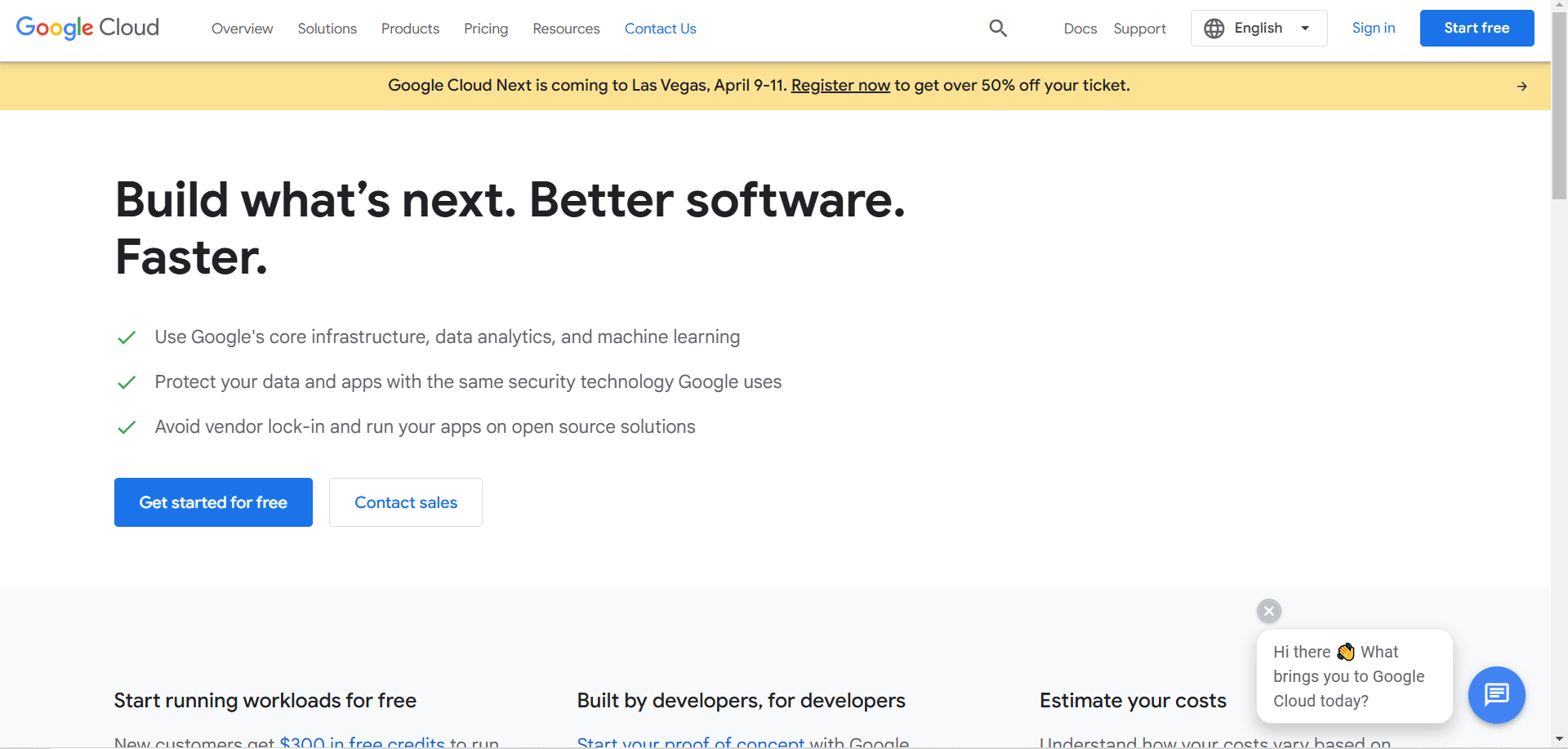Open the Resources menu
1568x749 pixels.
(566, 29)
